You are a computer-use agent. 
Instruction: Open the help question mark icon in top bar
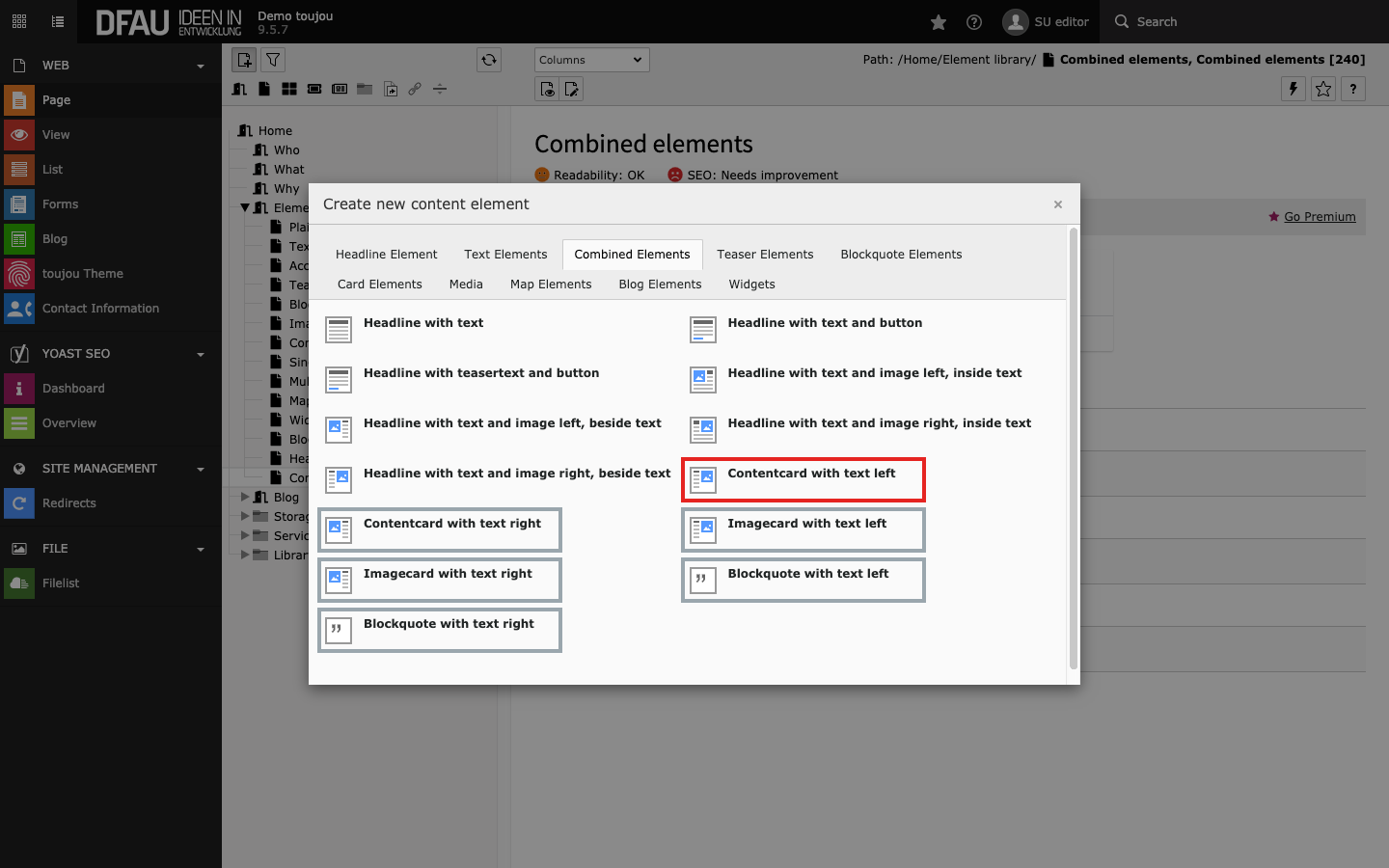pyautogui.click(x=974, y=22)
